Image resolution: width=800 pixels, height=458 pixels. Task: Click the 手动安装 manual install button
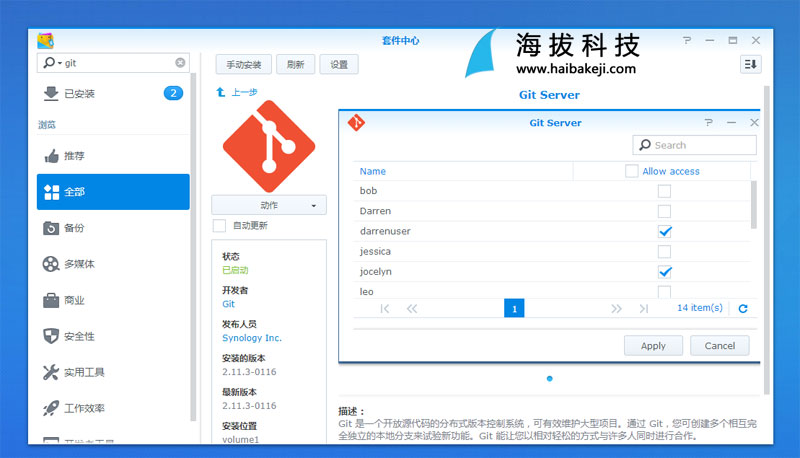pyautogui.click(x=243, y=65)
